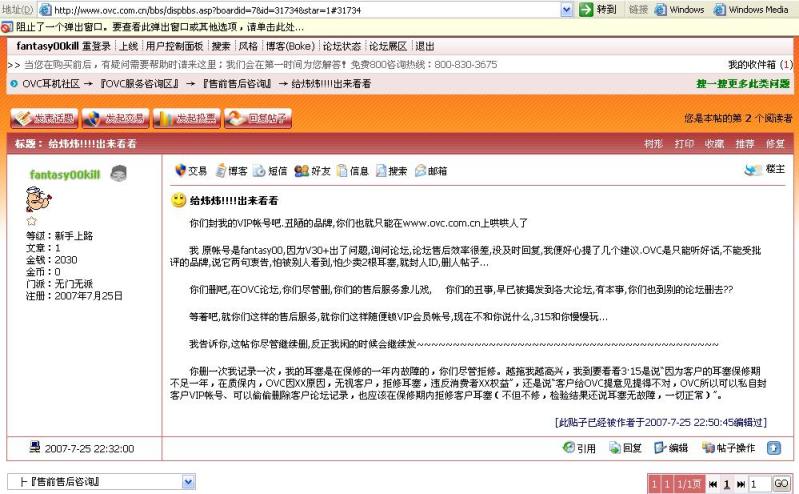
Task: Click 回复帖子 reply button
Action: point(258,118)
